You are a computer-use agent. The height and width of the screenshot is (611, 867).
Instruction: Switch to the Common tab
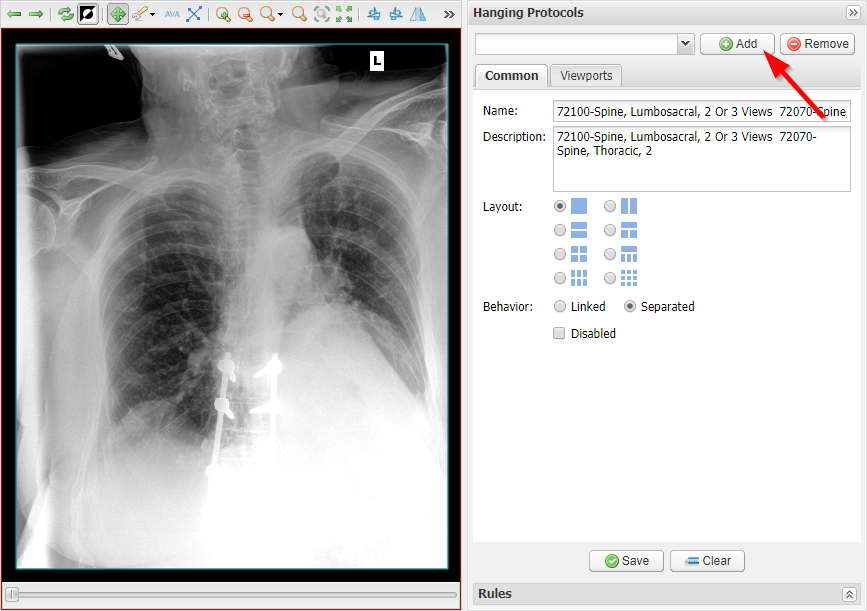point(511,76)
